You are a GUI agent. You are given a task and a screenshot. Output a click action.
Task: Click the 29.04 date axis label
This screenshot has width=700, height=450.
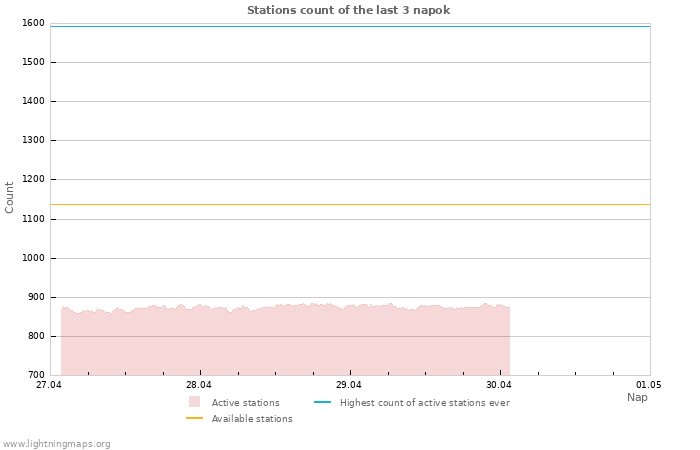(349, 385)
